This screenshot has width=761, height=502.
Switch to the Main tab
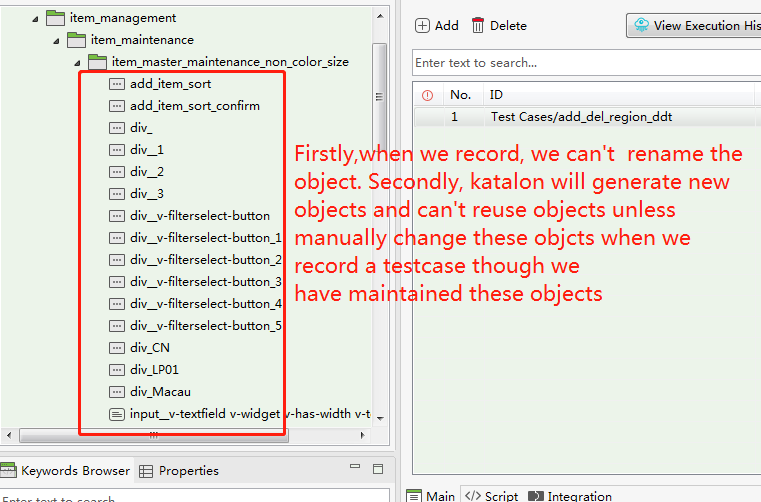[x=432, y=496]
